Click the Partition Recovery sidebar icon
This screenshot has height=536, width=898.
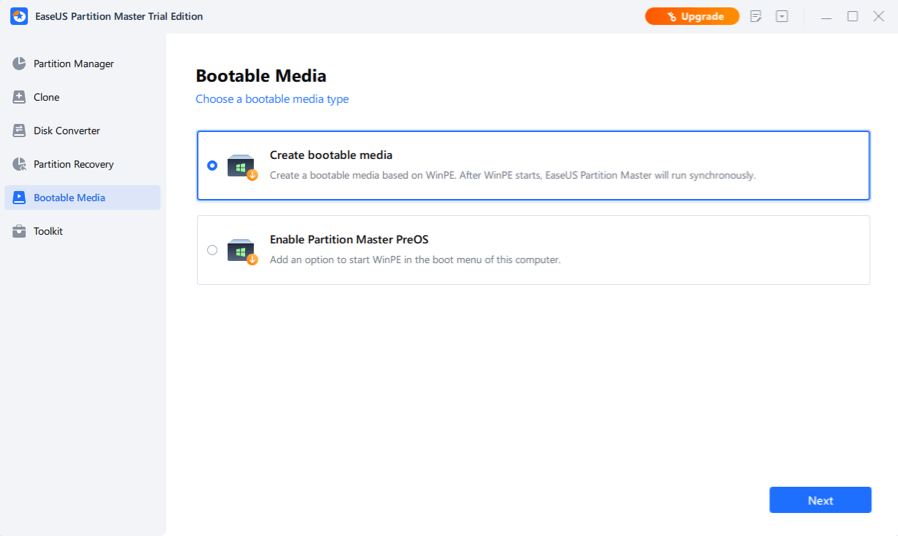(x=19, y=164)
